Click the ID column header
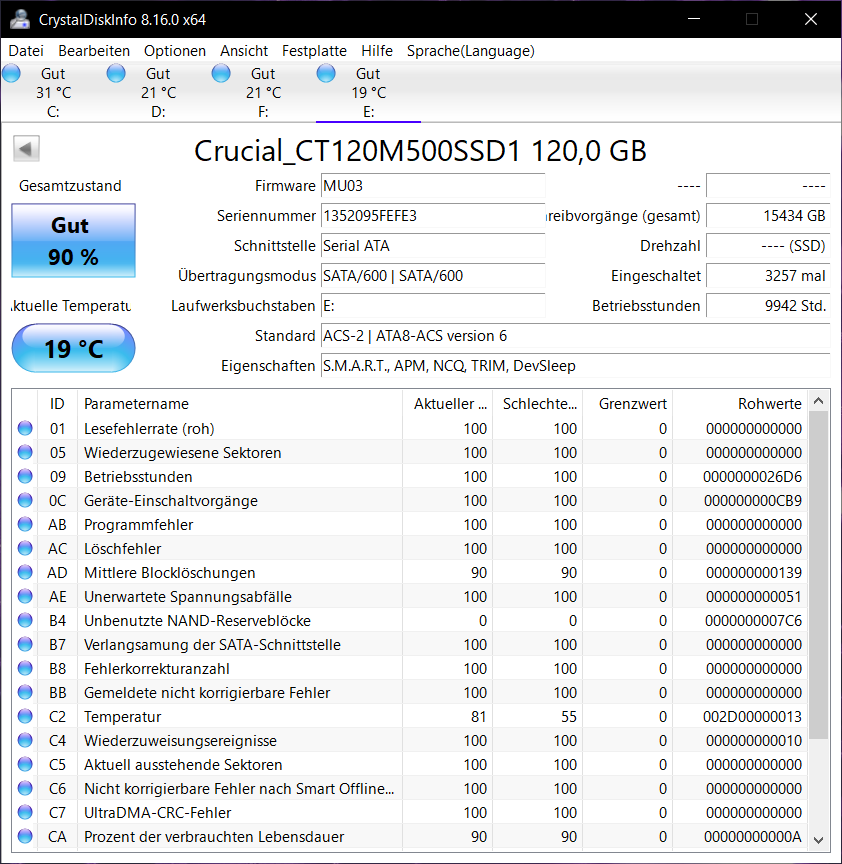The height and width of the screenshot is (864, 842). click(x=57, y=404)
